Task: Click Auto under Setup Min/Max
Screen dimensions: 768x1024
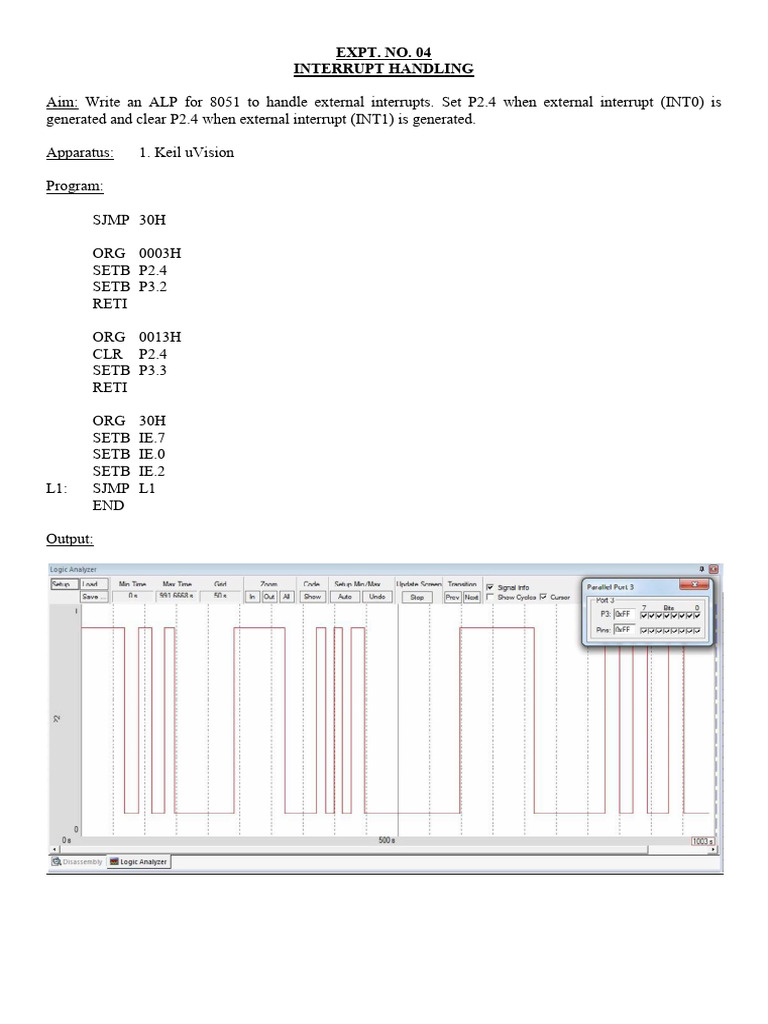Action: coord(345,597)
